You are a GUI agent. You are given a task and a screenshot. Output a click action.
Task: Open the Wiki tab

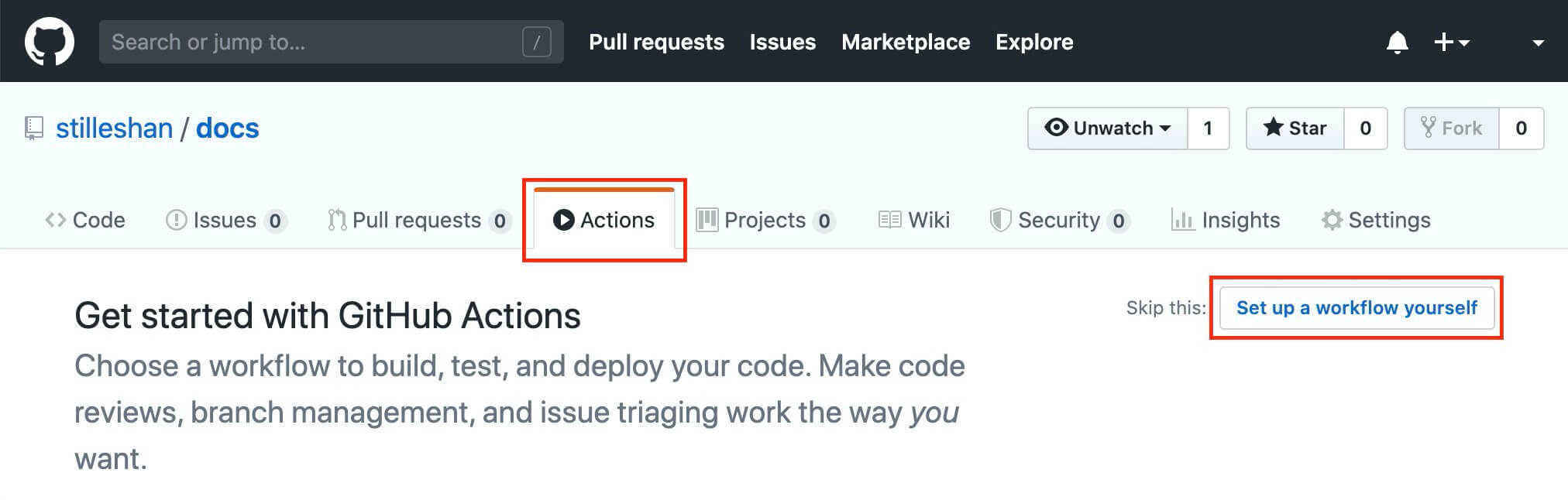914,221
